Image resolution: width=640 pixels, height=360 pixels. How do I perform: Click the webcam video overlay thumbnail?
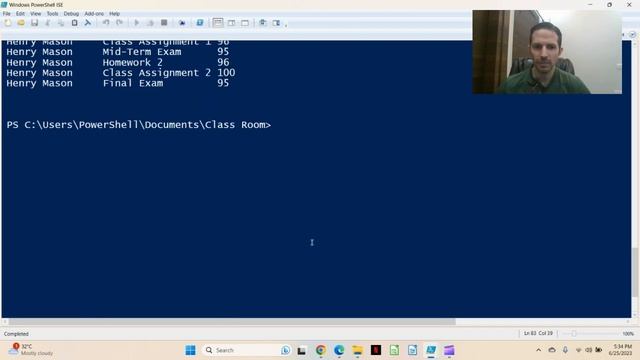(x=547, y=52)
